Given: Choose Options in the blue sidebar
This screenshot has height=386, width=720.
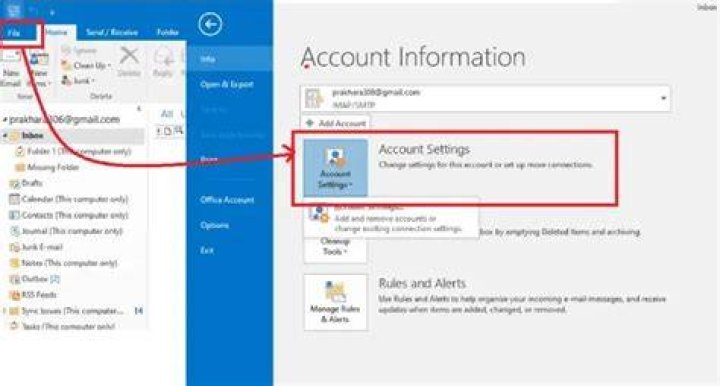Looking at the screenshot, I should tap(214, 225).
